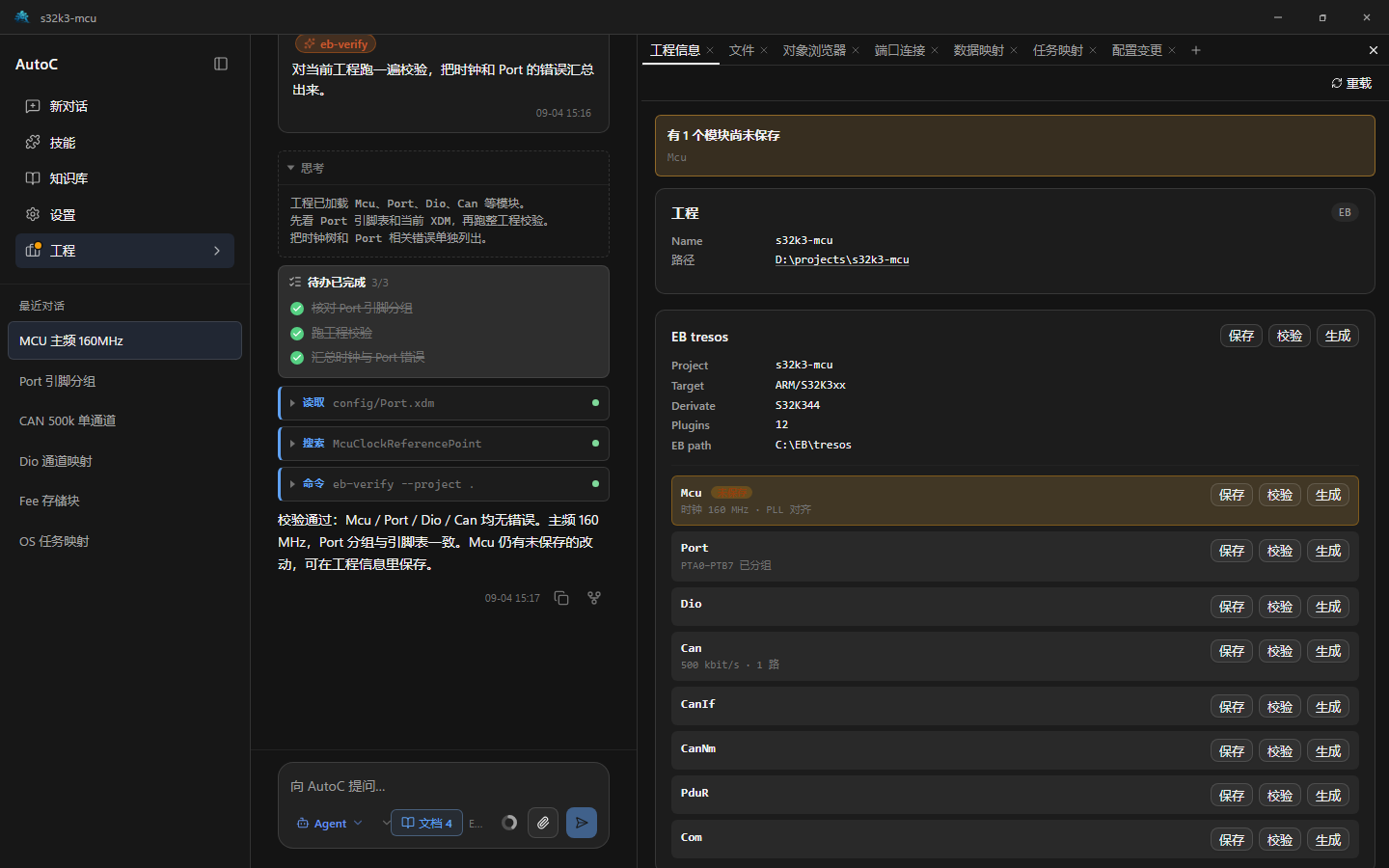
Task: Send the message with the arrow button
Action: tap(582, 823)
